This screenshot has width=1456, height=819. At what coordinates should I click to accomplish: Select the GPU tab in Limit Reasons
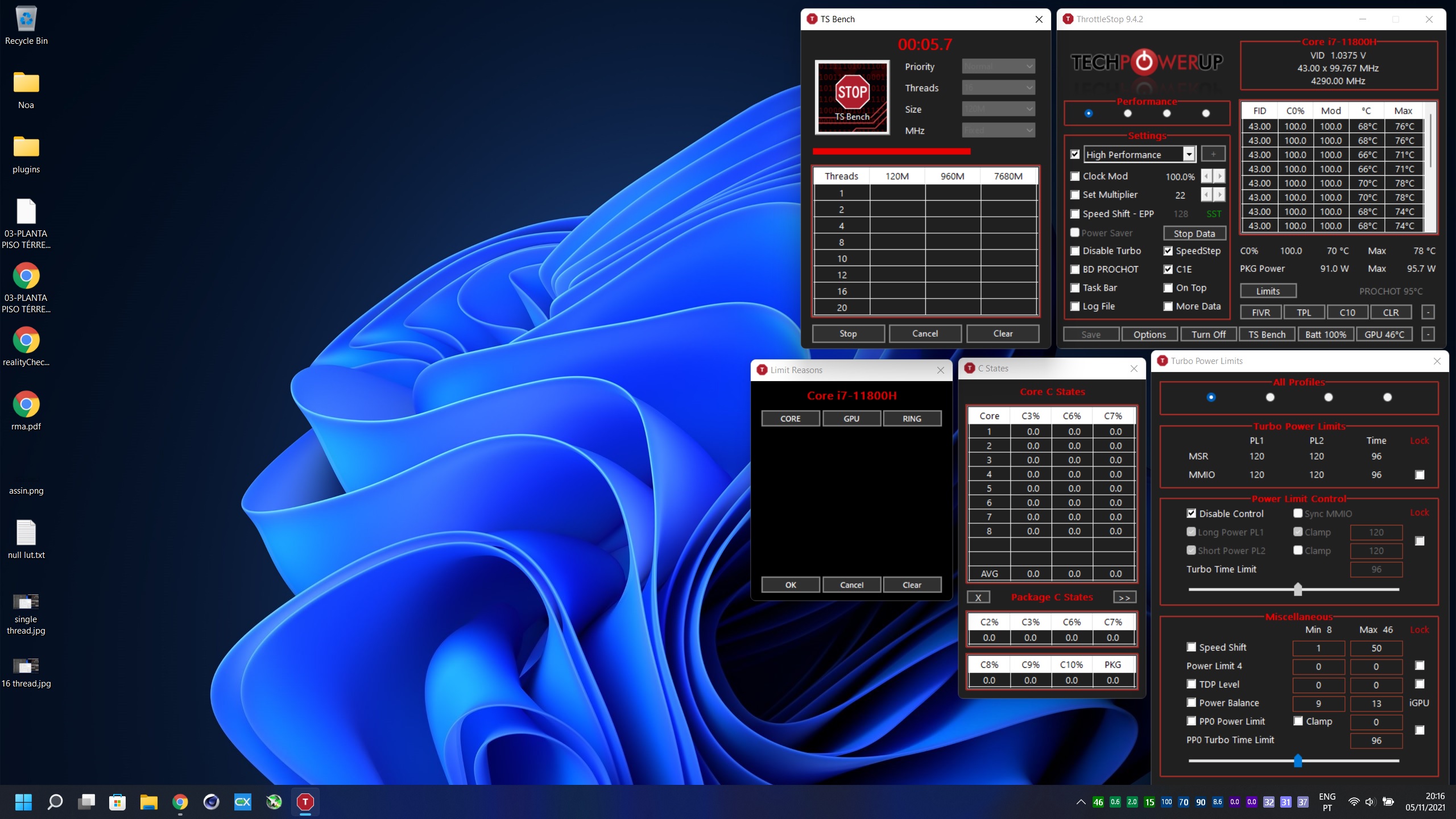tap(851, 419)
